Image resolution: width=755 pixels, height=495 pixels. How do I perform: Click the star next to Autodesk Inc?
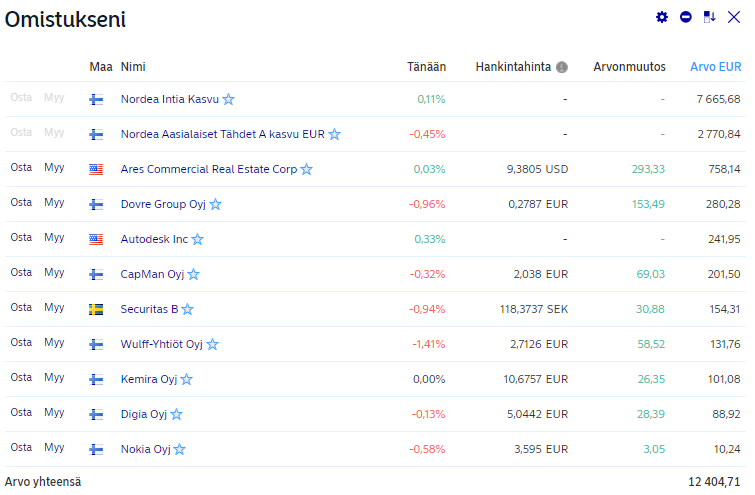(x=197, y=239)
